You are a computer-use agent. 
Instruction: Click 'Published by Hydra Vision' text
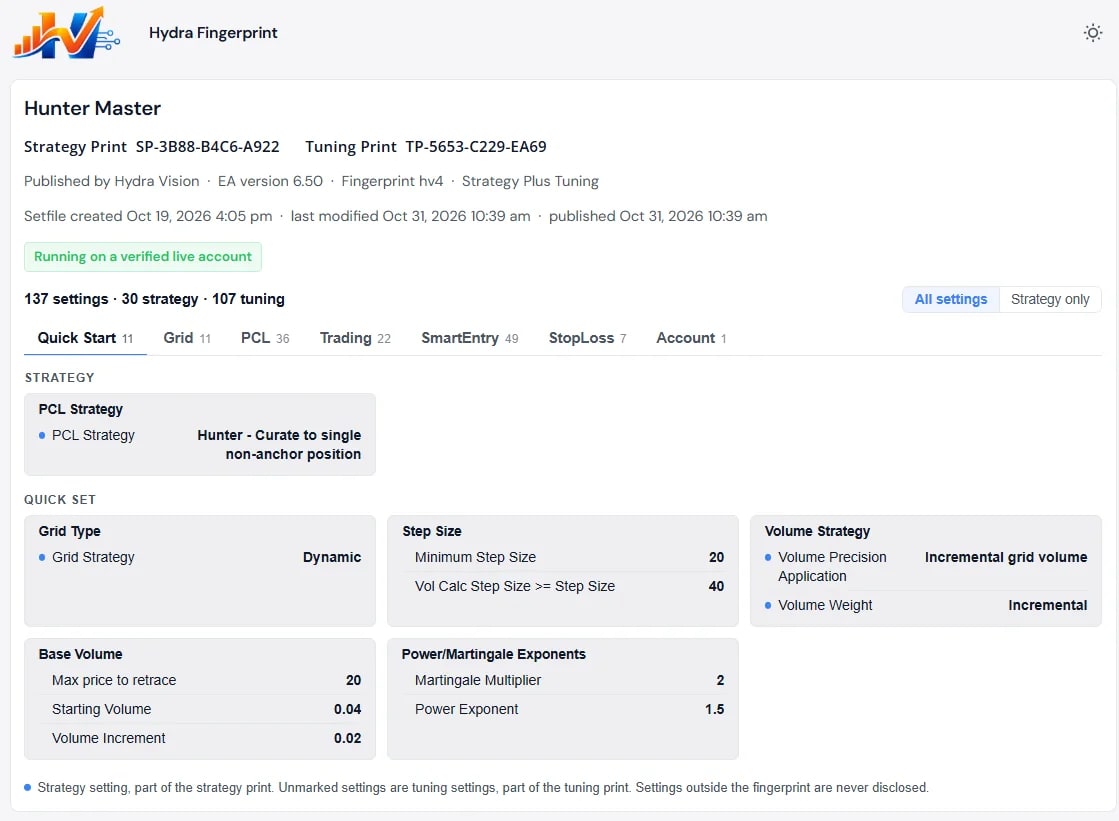(x=111, y=181)
